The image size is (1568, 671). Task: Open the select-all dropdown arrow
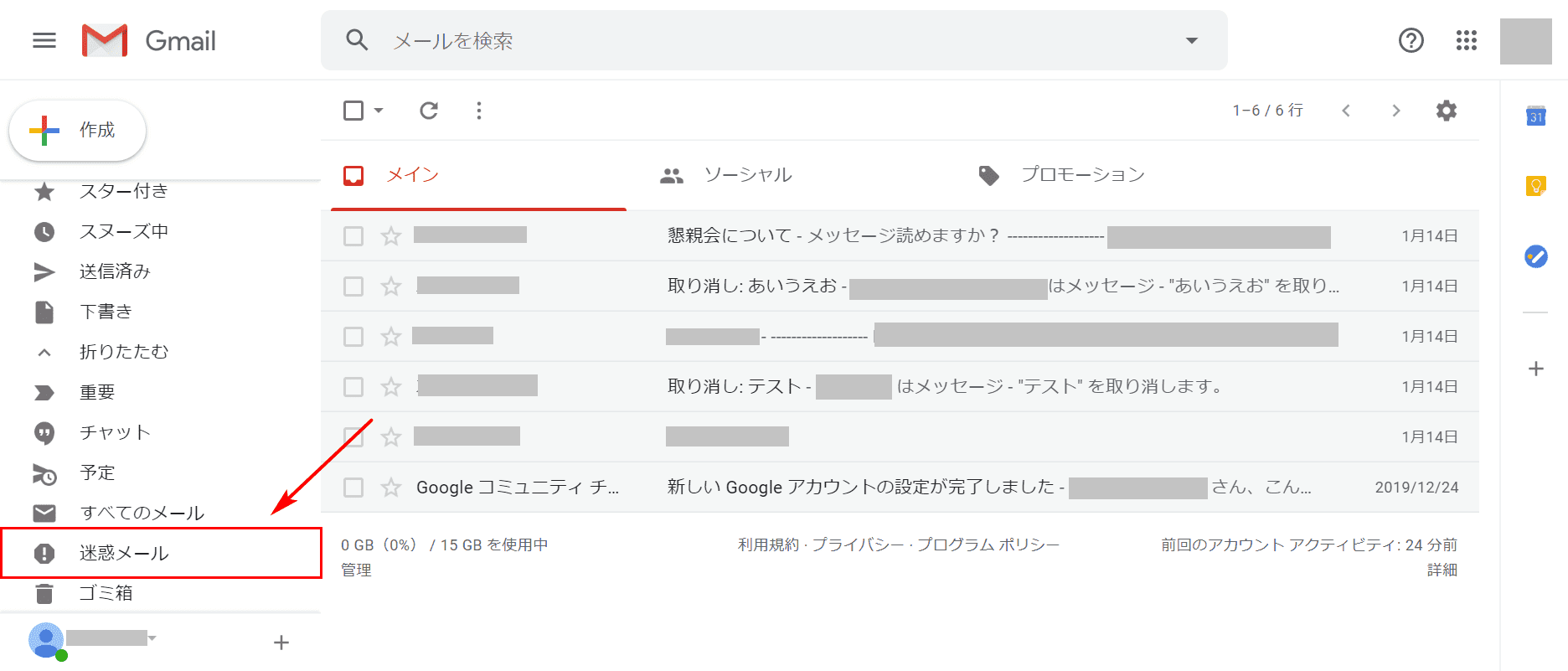pyautogui.click(x=379, y=111)
